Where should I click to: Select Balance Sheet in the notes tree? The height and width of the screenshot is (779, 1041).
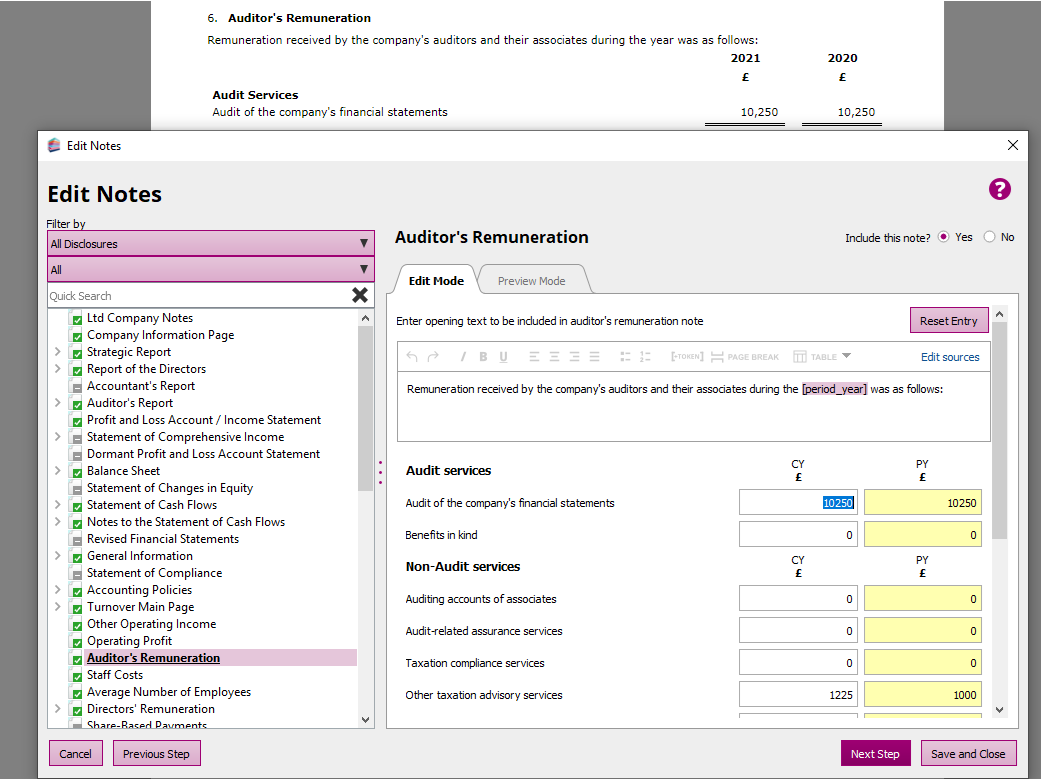coord(123,471)
